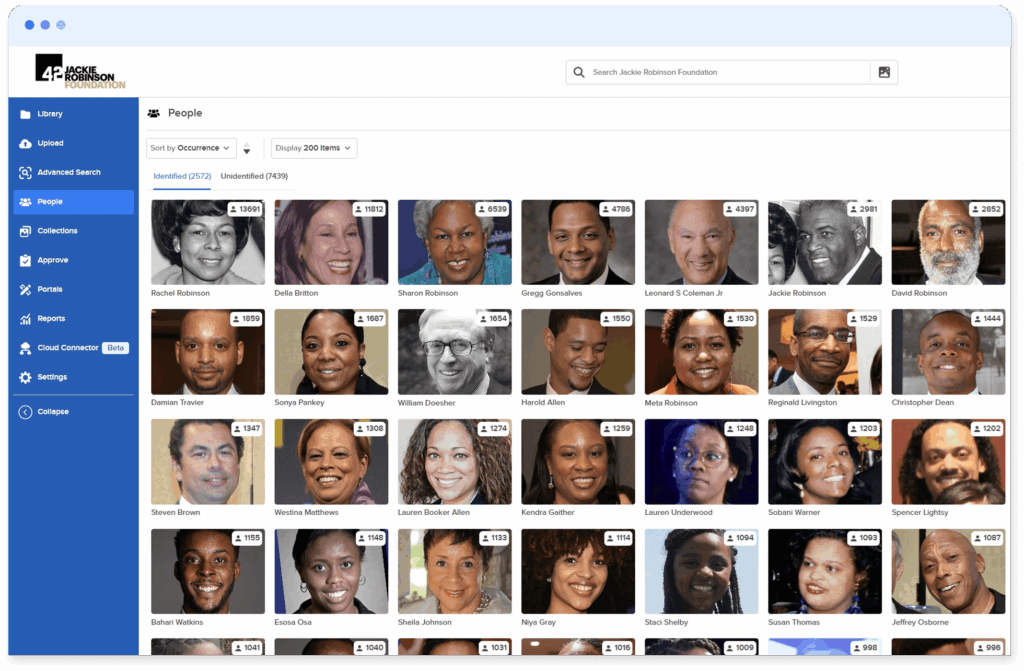Click the People group icon in sidebar
This screenshot has height=671, width=1024.
(25, 202)
